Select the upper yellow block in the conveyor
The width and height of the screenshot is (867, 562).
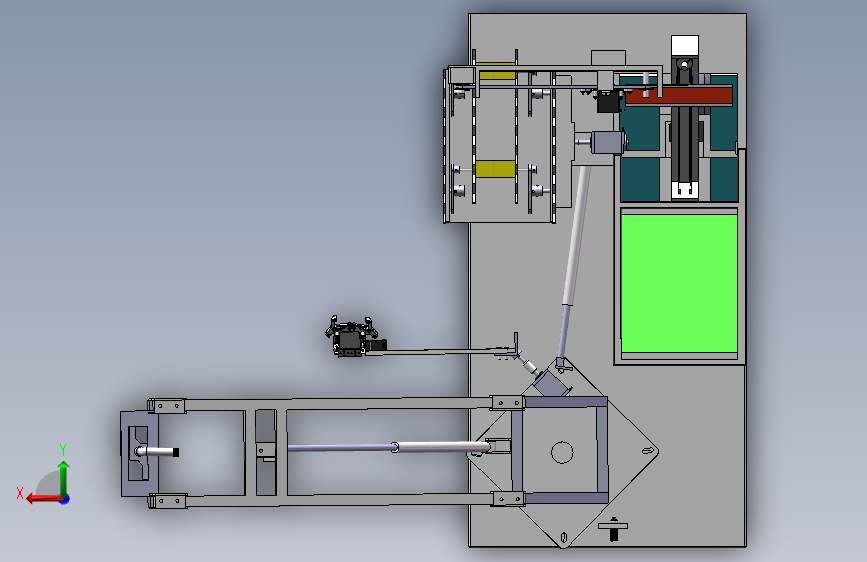(x=495, y=71)
